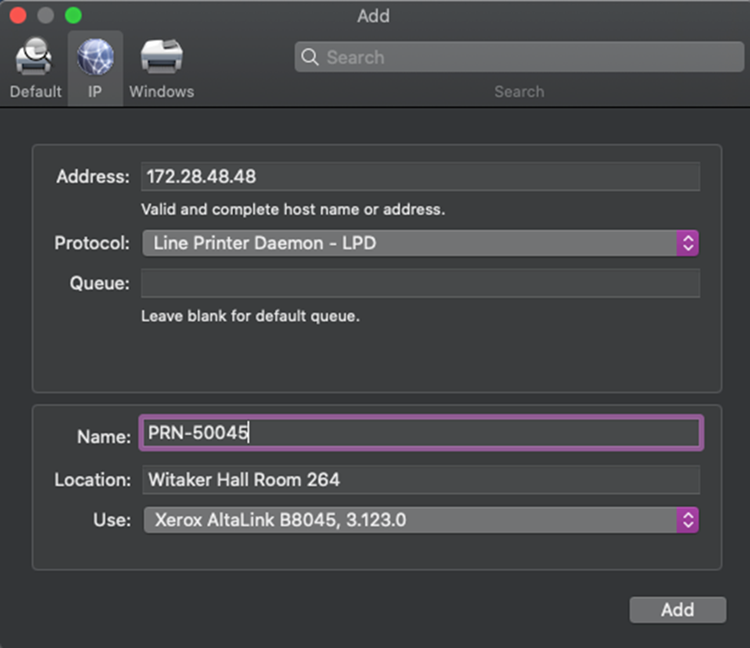750x648 pixels.
Task: Focus the Address field showing 172.28.48.48
Action: click(x=420, y=177)
